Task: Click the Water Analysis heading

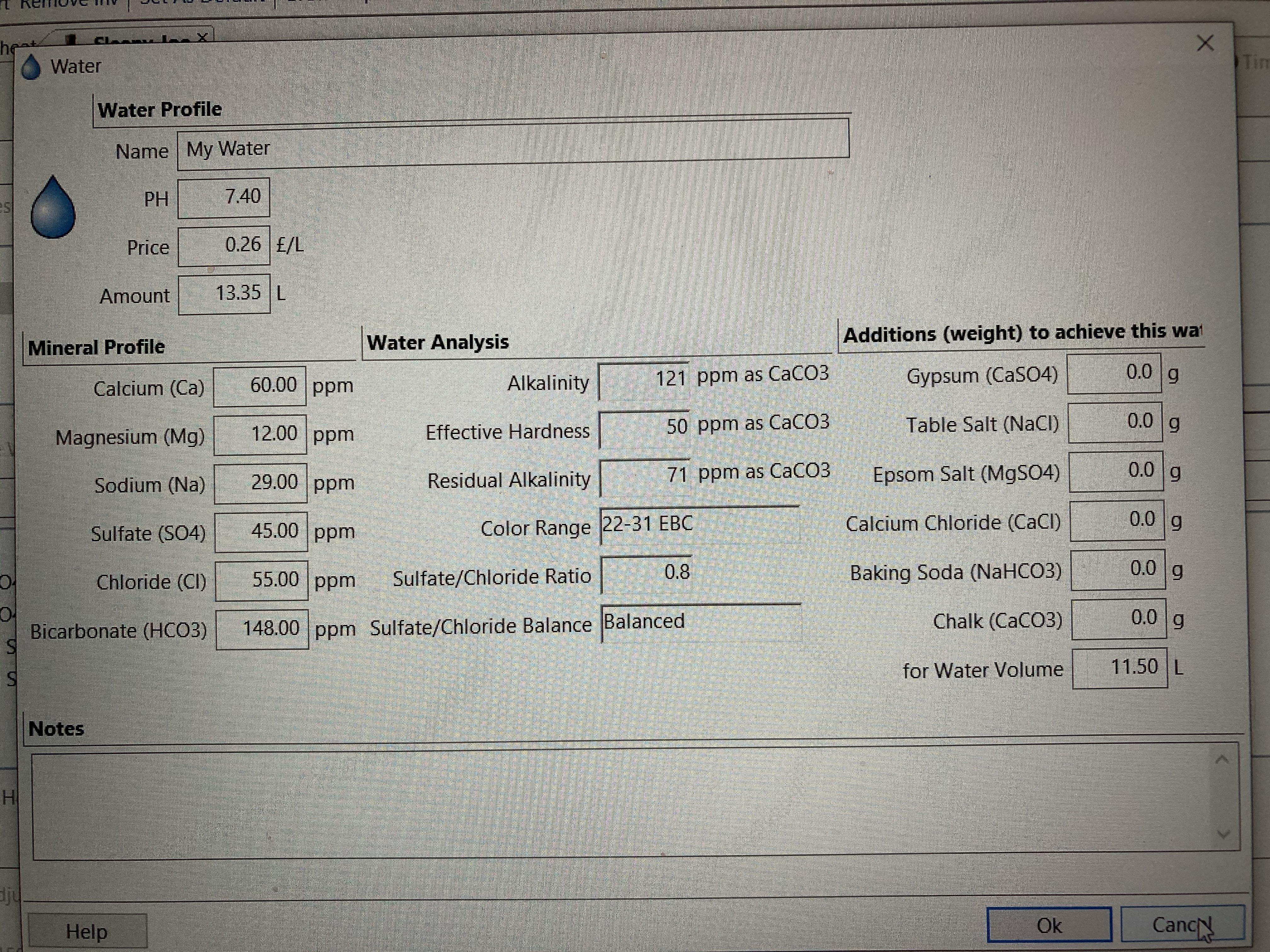Action: coord(438,342)
